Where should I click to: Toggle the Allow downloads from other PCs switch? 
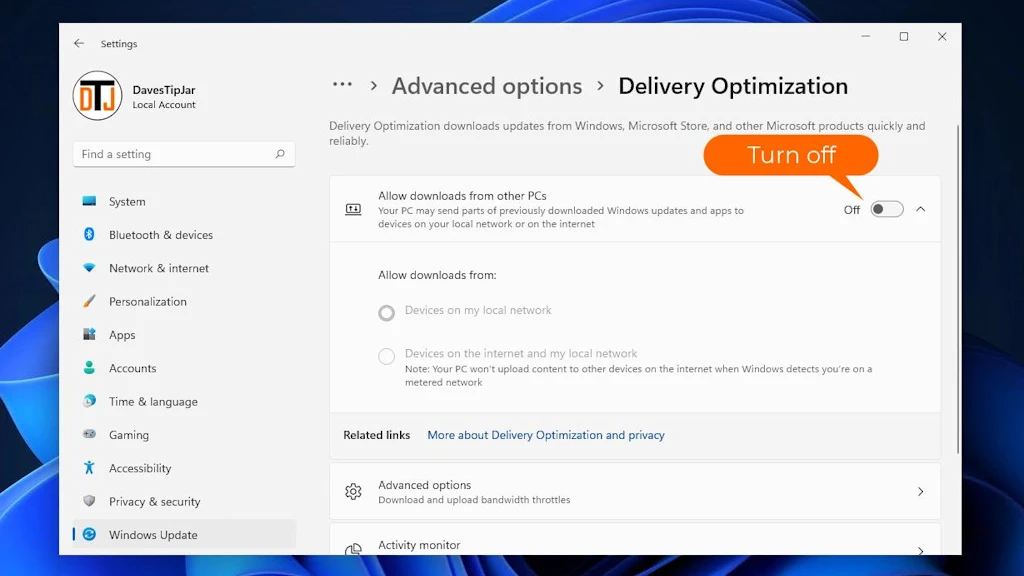pyautogui.click(x=887, y=209)
